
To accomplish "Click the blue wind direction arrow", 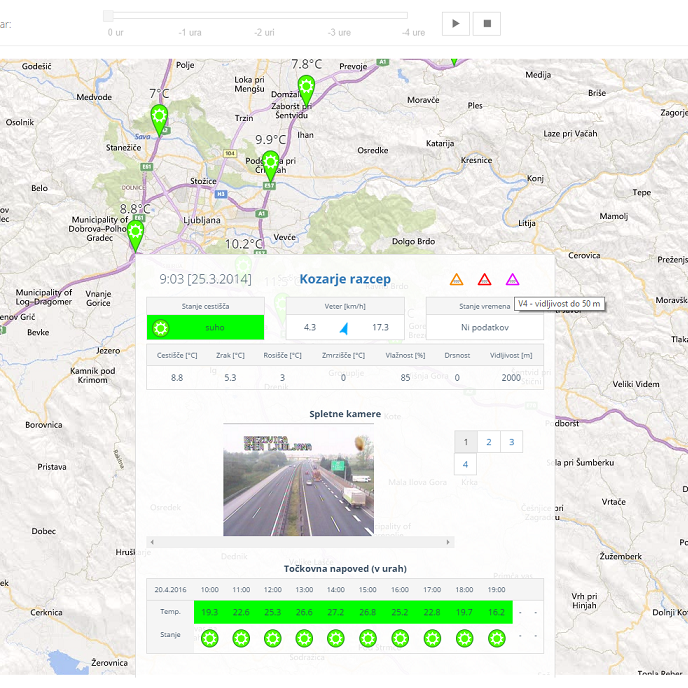I will [x=344, y=328].
